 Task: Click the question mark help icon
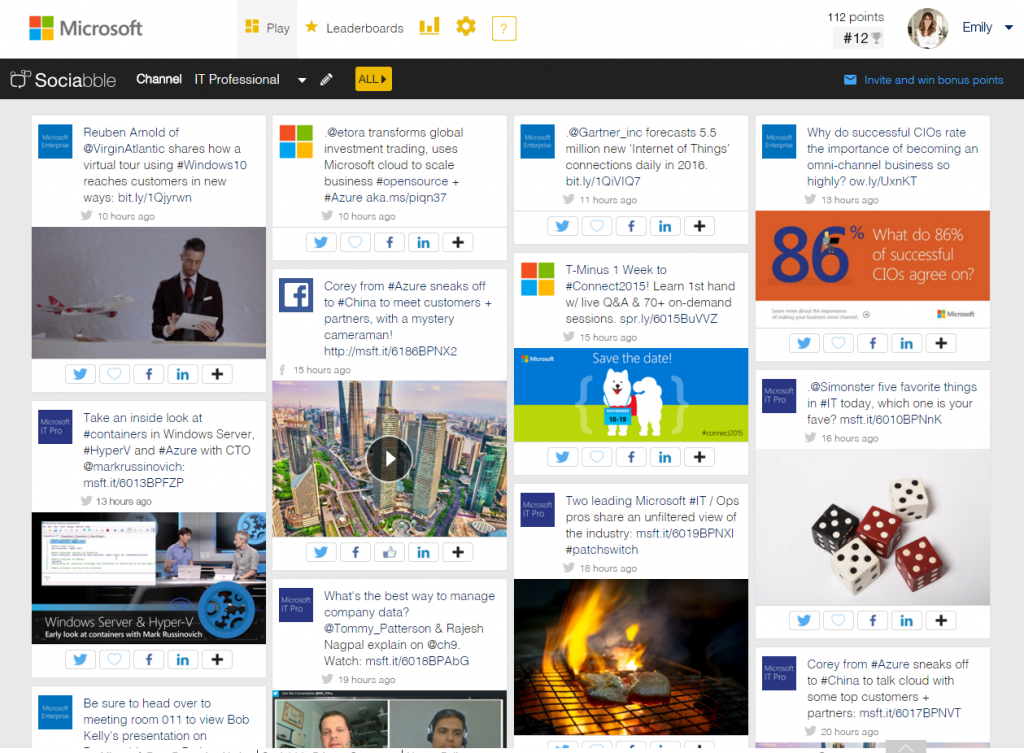point(504,28)
